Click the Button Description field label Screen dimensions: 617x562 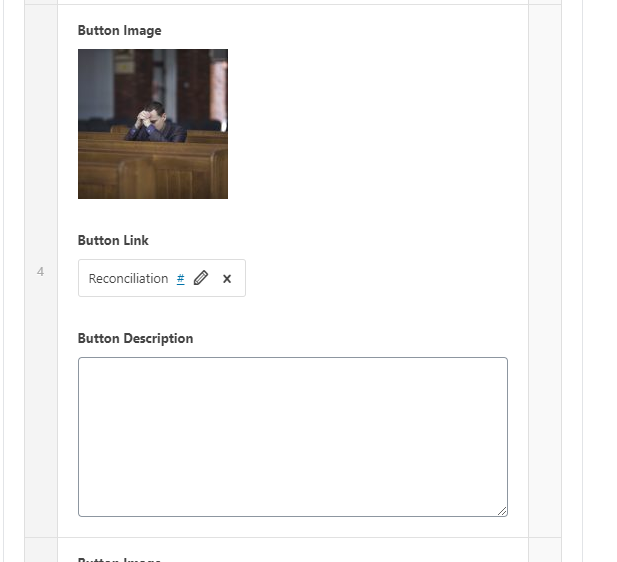coord(135,339)
